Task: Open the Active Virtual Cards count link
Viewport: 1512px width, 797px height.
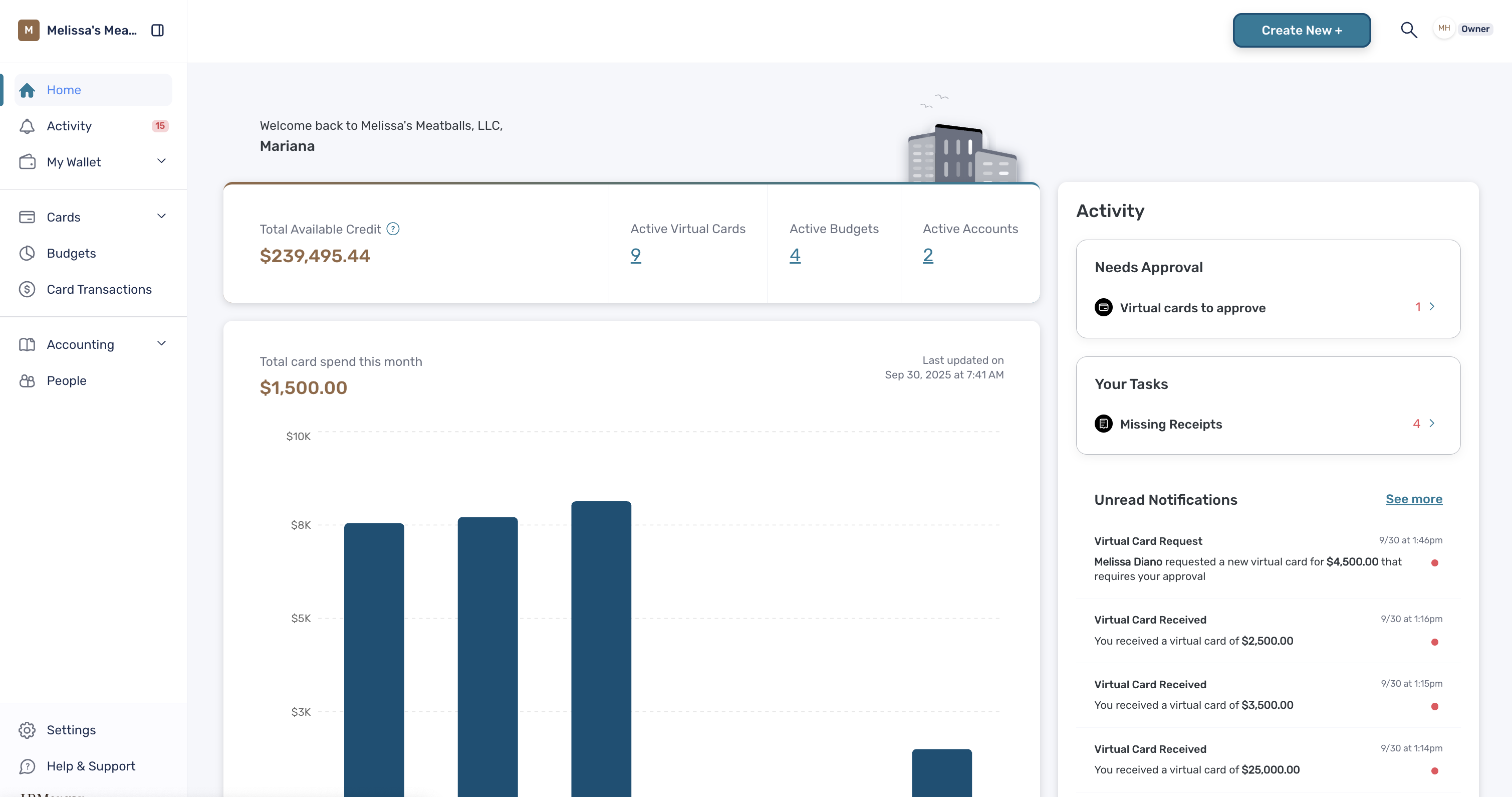Action: point(636,256)
